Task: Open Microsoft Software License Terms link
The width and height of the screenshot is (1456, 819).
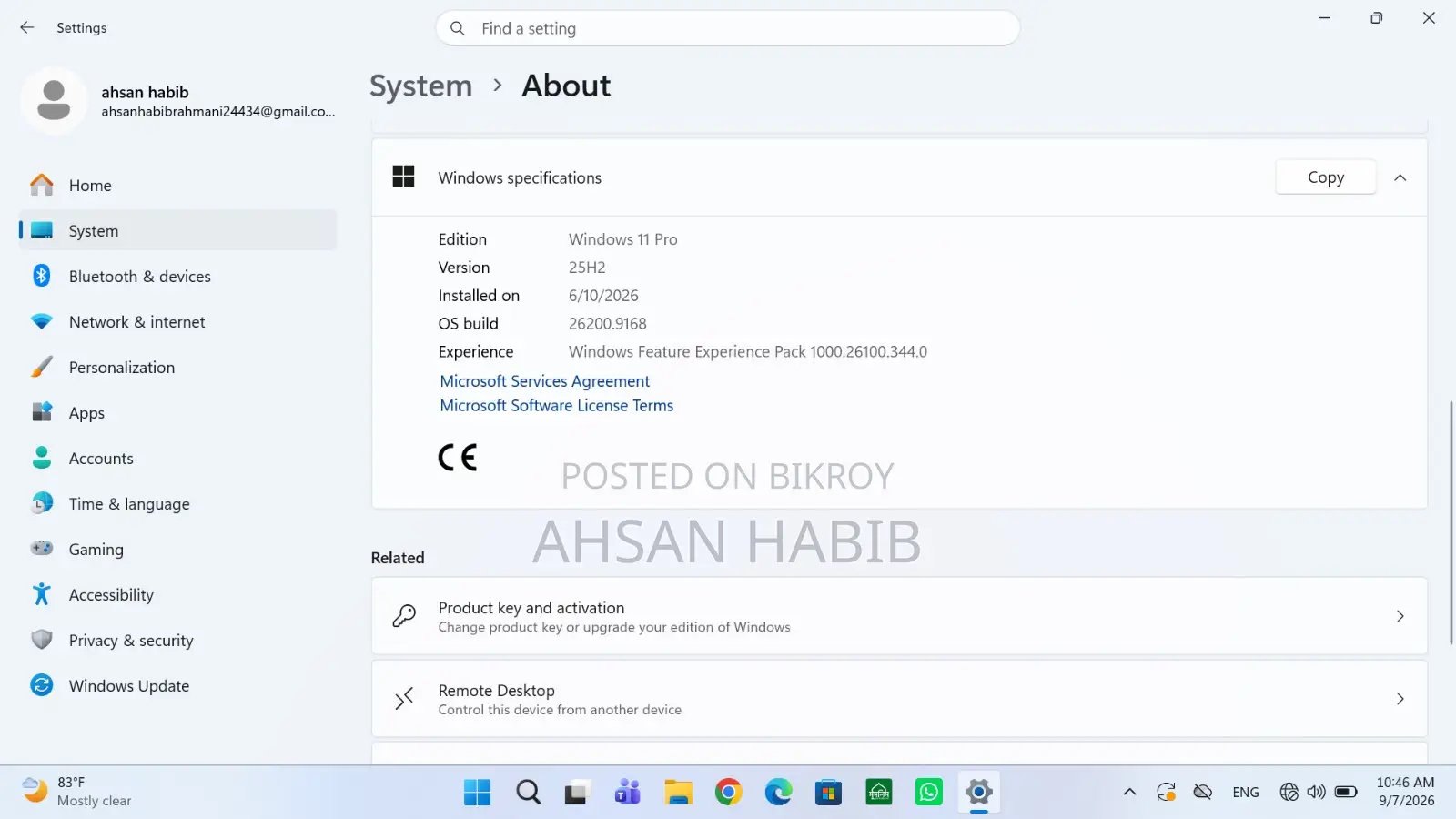Action: [557, 406]
